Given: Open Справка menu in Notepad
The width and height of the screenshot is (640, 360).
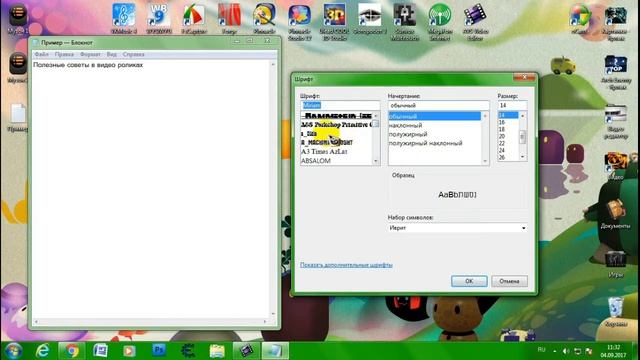Looking at the screenshot, I should pyautogui.click(x=133, y=54).
